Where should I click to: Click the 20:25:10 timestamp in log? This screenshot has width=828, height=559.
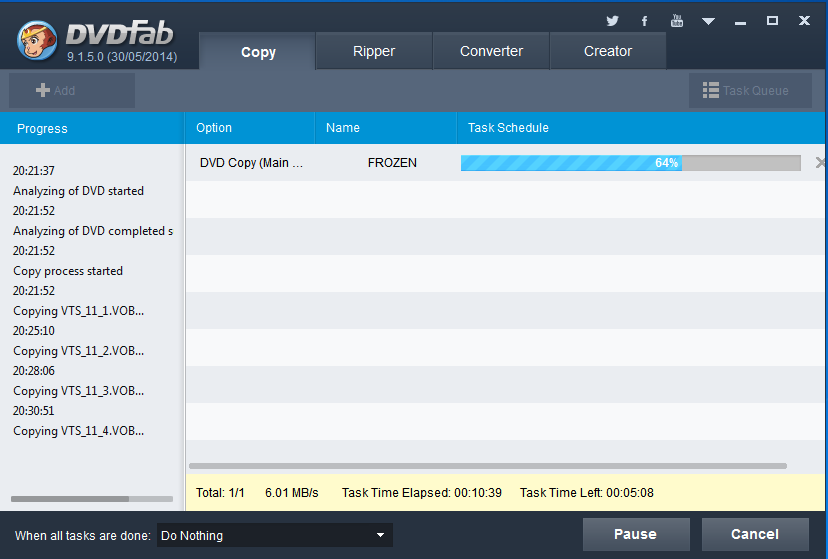click(34, 331)
